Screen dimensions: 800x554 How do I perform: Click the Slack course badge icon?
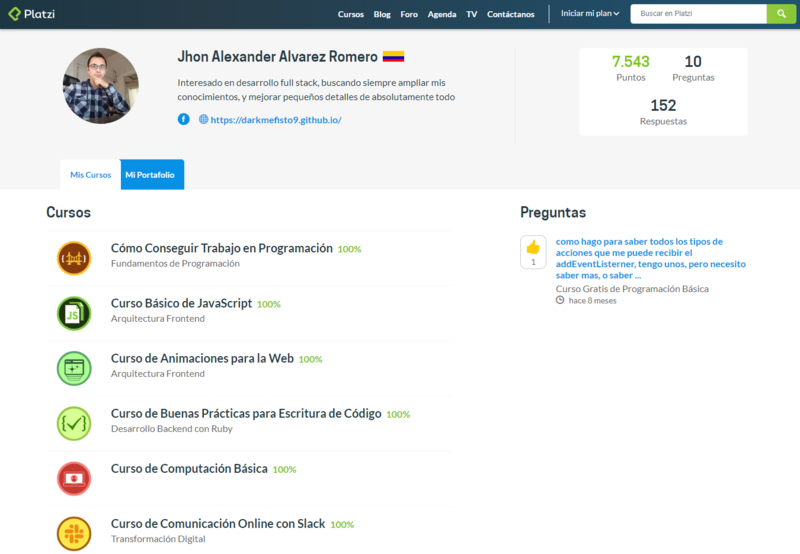(74, 534)
